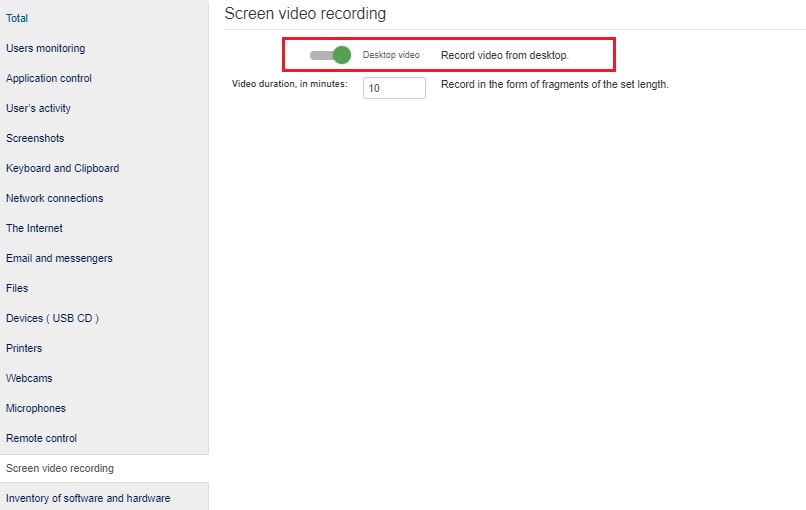Toggle the Desktop video switch
This screenshot has width=806, height=510.
coord(330,55)
